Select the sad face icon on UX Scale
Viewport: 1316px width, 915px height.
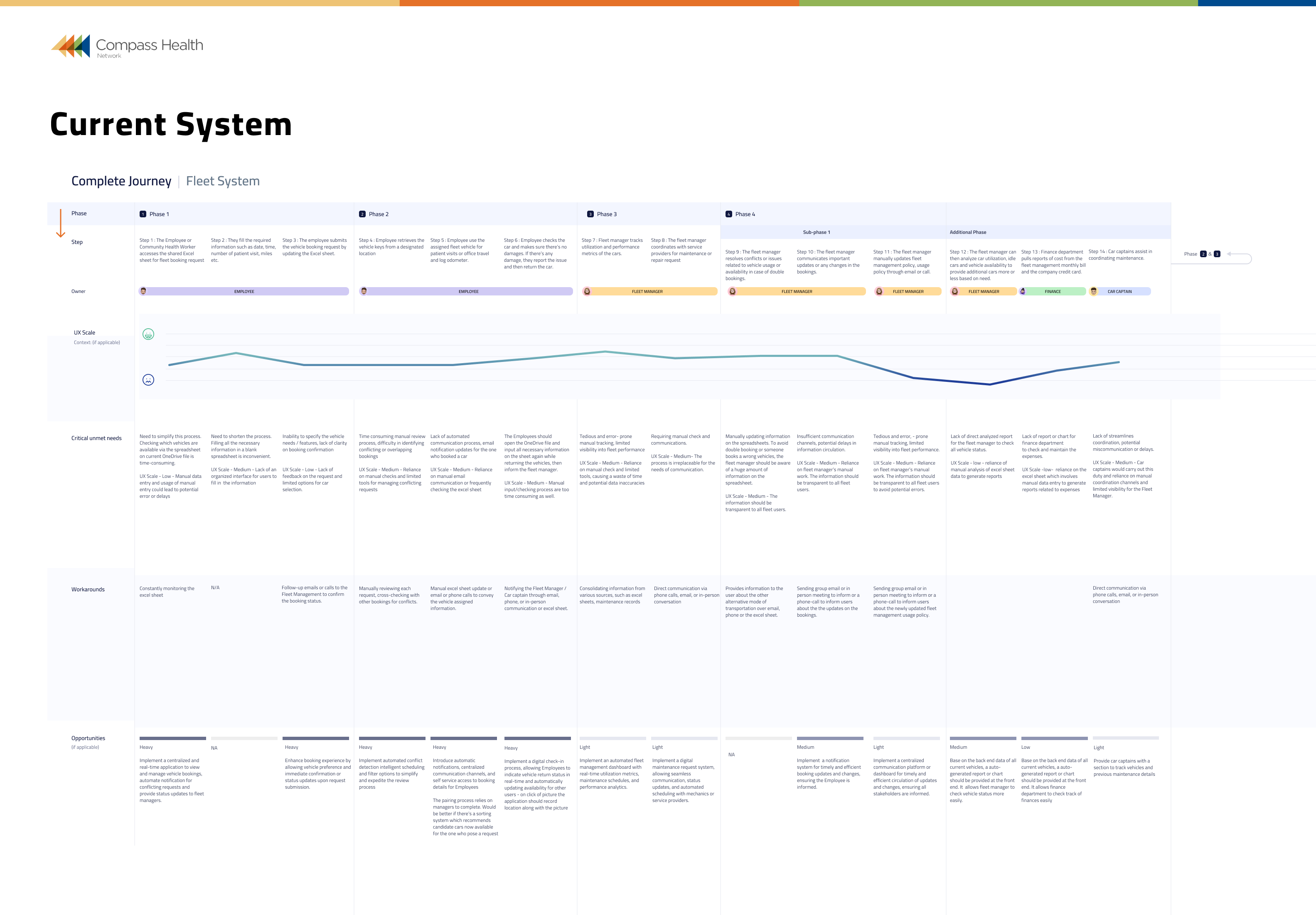coord(148,379)
